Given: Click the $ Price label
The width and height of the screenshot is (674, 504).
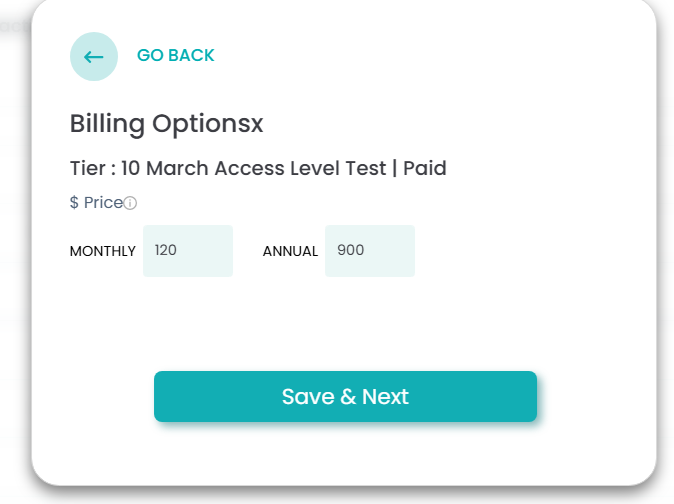Looking at the screenshot, I should 96,203.
